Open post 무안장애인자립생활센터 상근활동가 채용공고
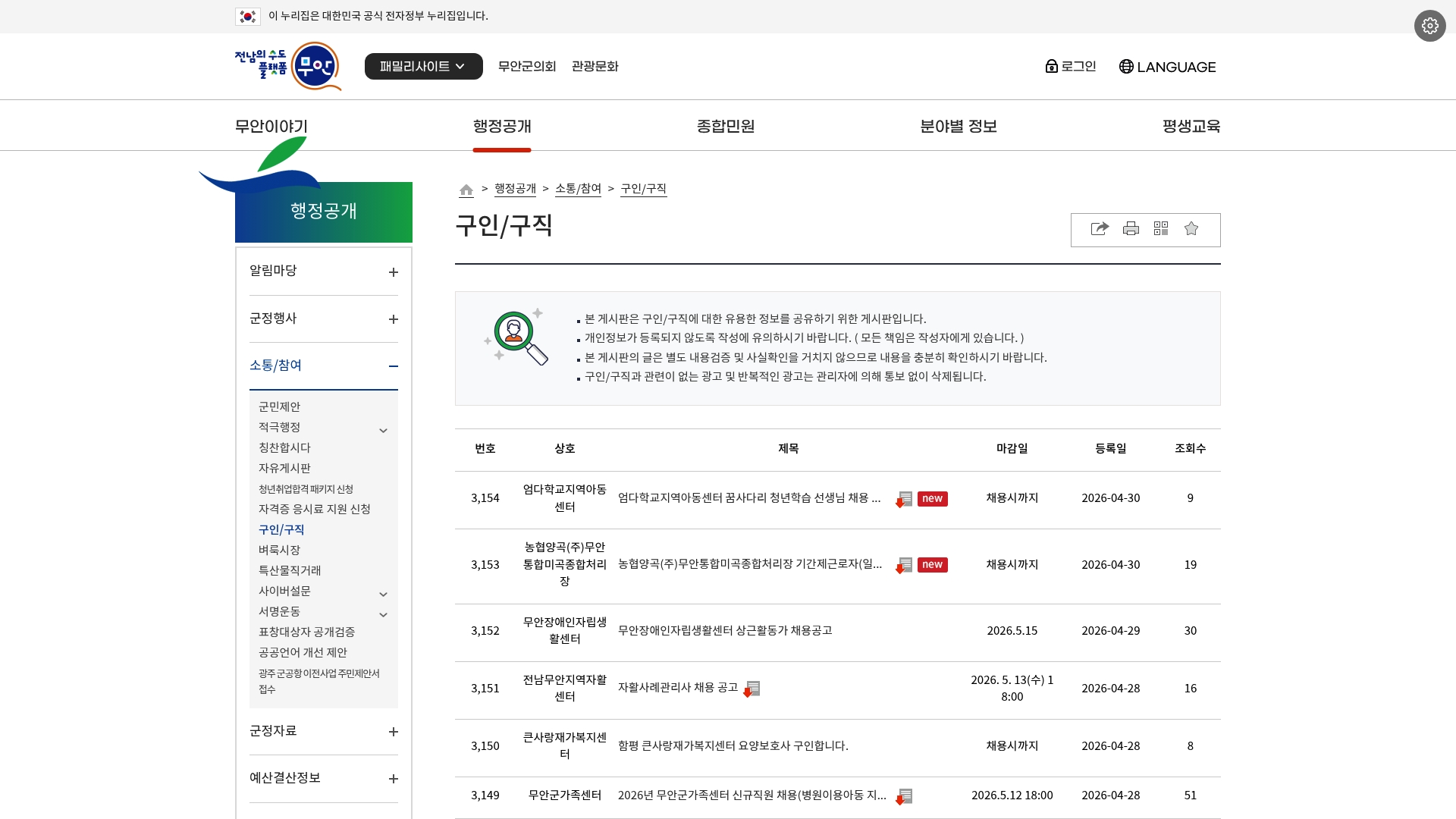 725,631
